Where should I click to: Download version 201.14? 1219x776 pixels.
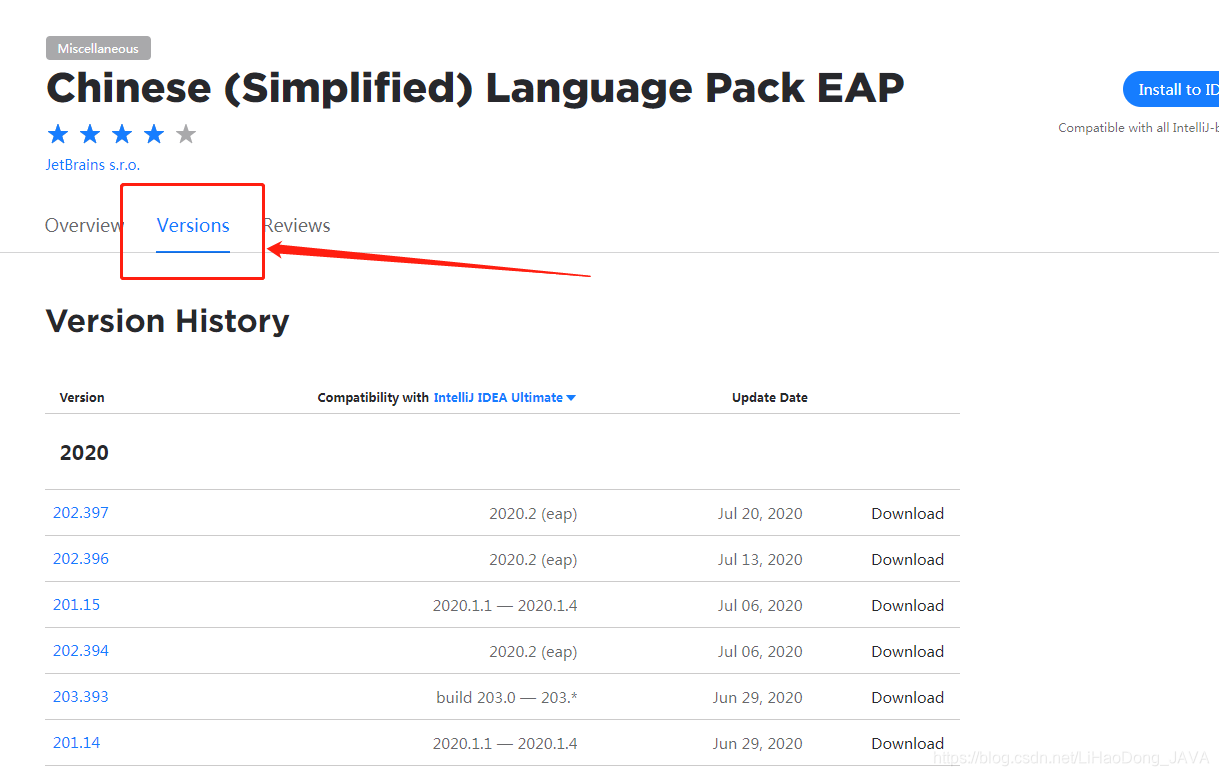coord(907,744)
